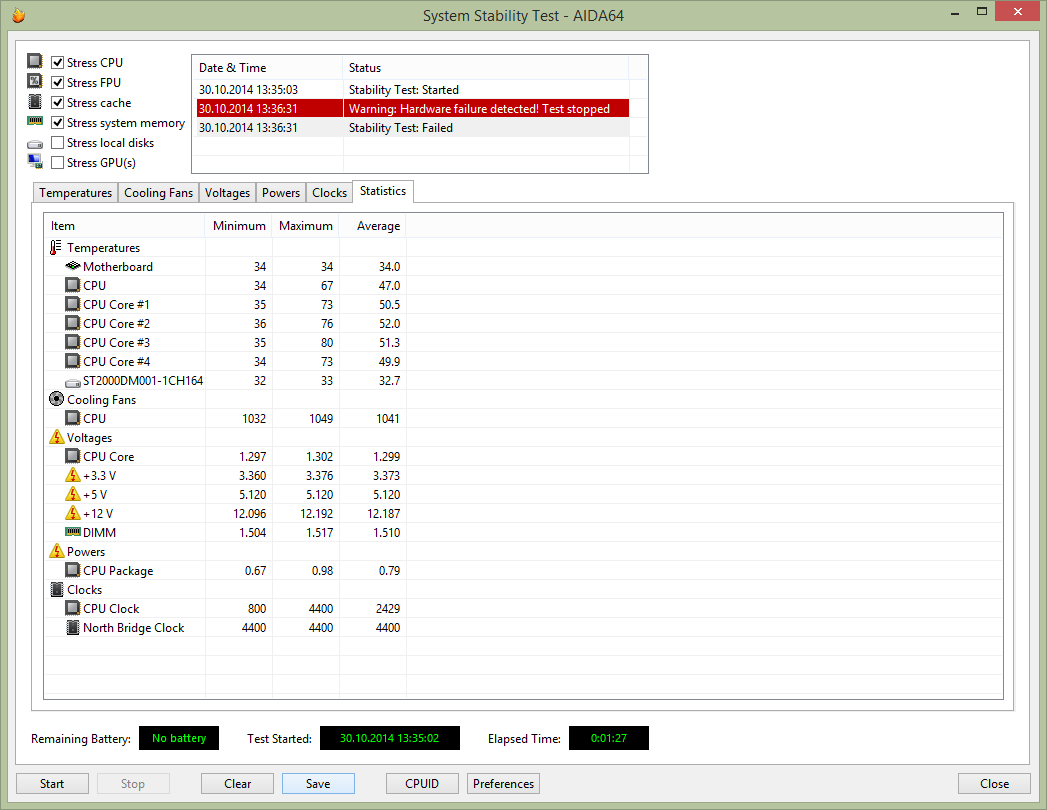Click the chip icon for CPU Package
Viewport: 1047px width, 810px height.
(73, 570)
